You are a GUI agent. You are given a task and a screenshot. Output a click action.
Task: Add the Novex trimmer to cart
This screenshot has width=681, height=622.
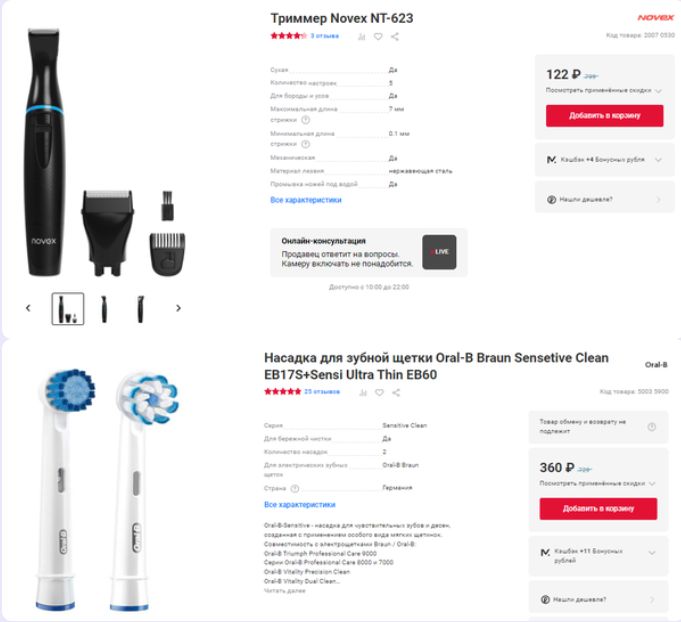(605, 116)
